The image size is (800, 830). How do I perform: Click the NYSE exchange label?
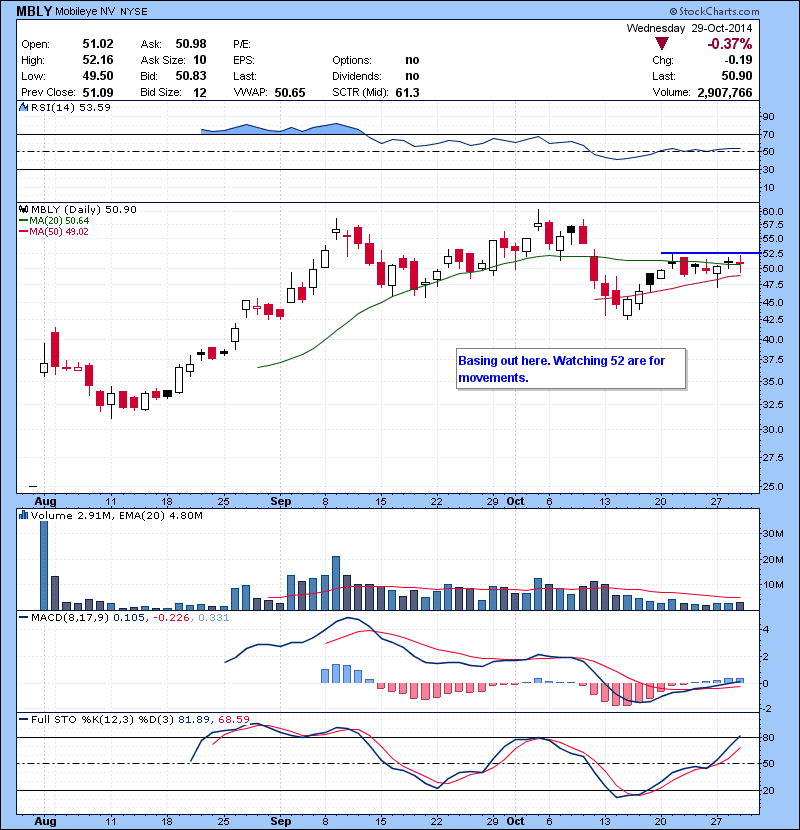[134, 12]
